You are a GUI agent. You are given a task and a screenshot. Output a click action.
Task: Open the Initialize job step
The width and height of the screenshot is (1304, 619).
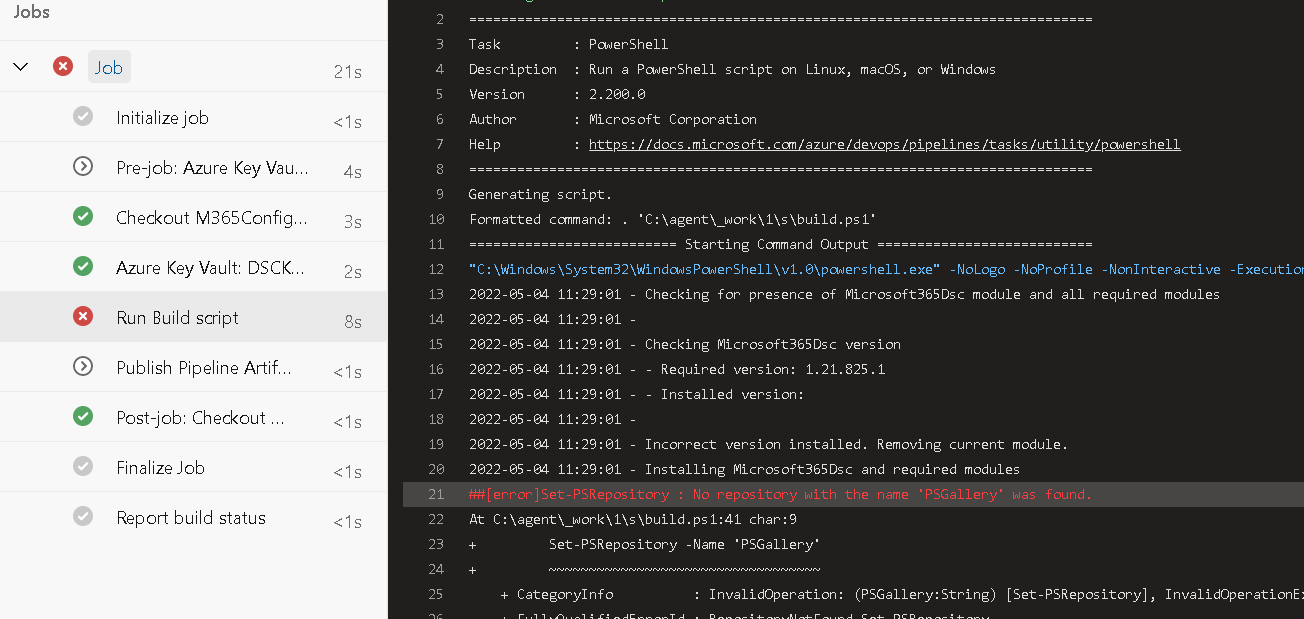pyautogui.click(x=193, y=117)
